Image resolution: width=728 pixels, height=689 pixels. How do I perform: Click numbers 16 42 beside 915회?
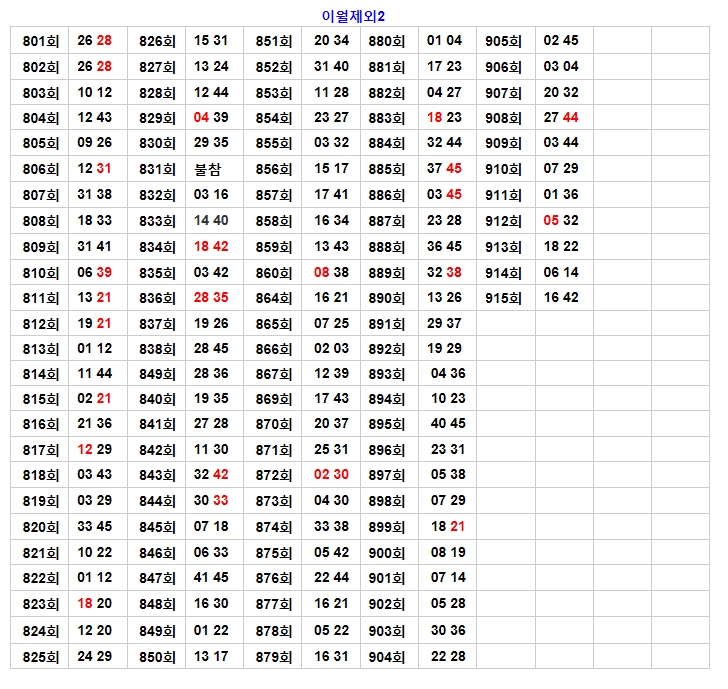click(561, 297)
